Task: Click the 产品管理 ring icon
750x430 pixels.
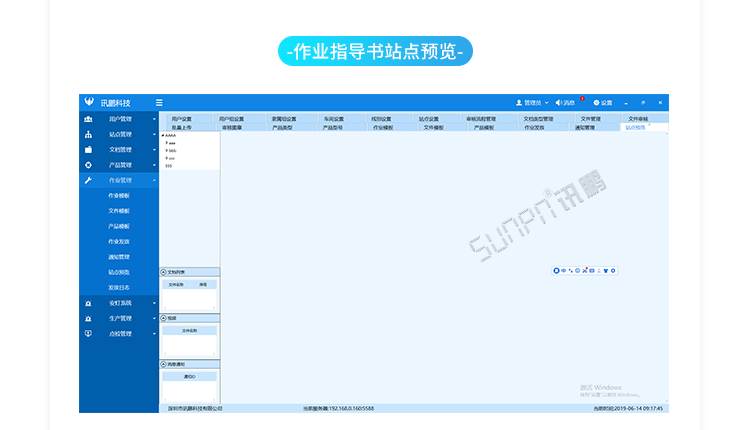Action: [88, 165]
